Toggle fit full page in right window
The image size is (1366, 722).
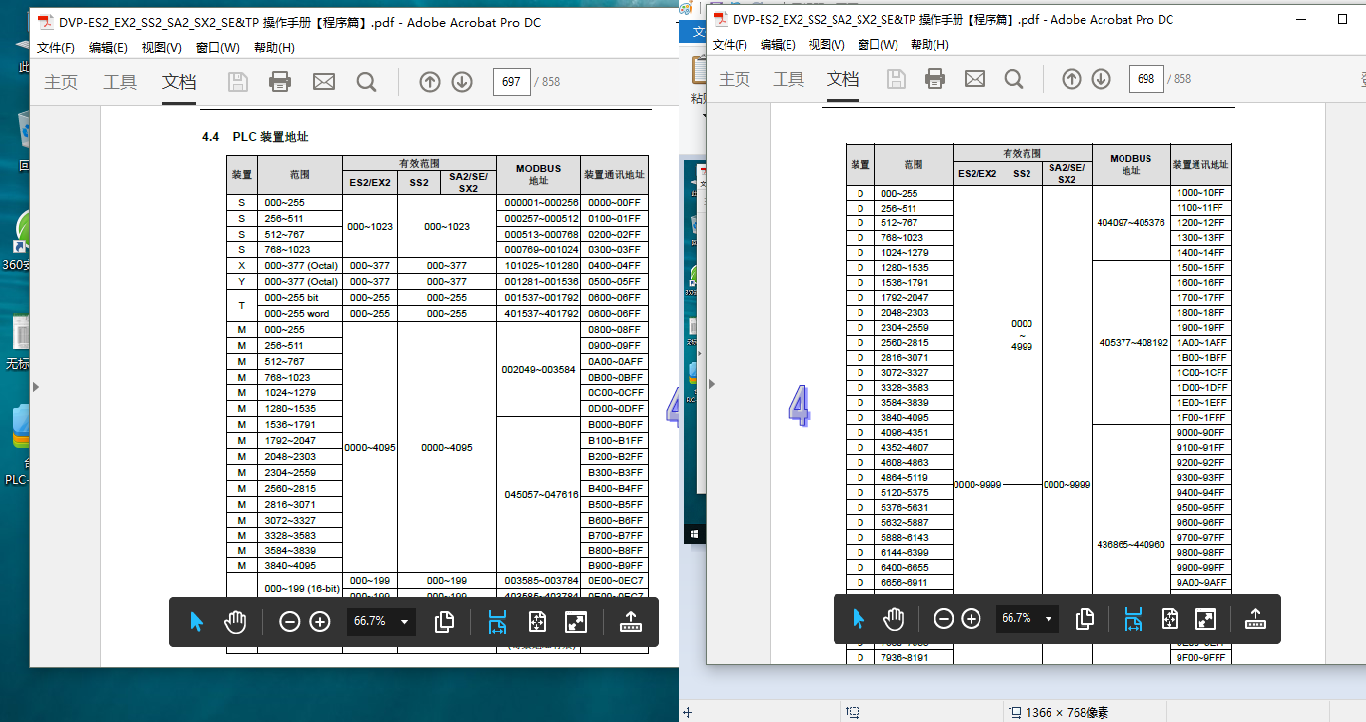(x=1170, y=619)
